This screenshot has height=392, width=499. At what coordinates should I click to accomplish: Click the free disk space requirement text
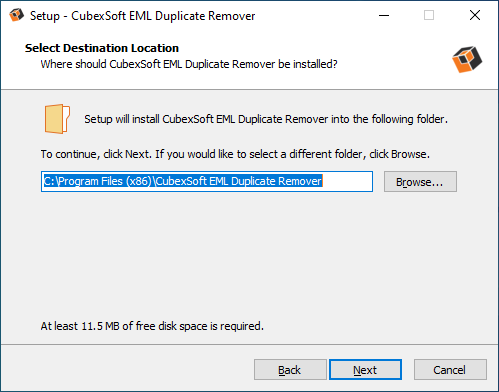click(x=152, y=326)
